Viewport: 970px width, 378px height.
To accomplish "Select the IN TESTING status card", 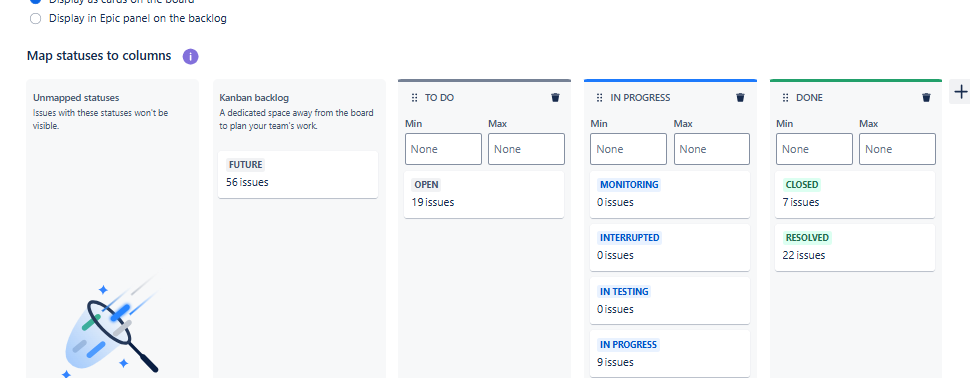I will pos(670,301).
